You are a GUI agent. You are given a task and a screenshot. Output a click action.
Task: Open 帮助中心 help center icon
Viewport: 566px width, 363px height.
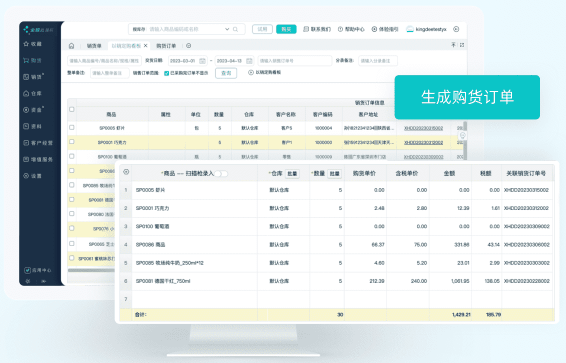pos(340,29)
